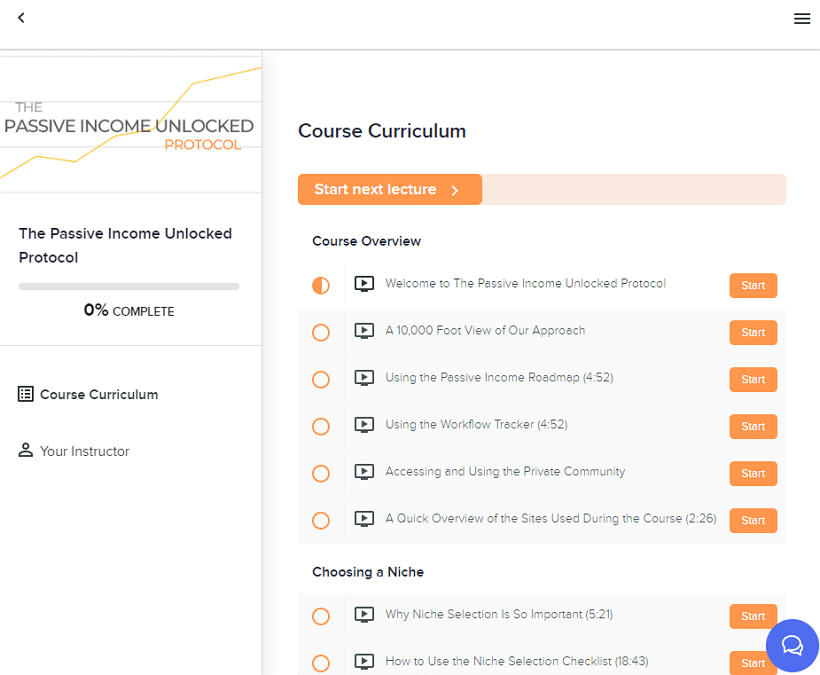Click the course completion progress bar
The image size is (820, 675).
(x=129, y=287)
